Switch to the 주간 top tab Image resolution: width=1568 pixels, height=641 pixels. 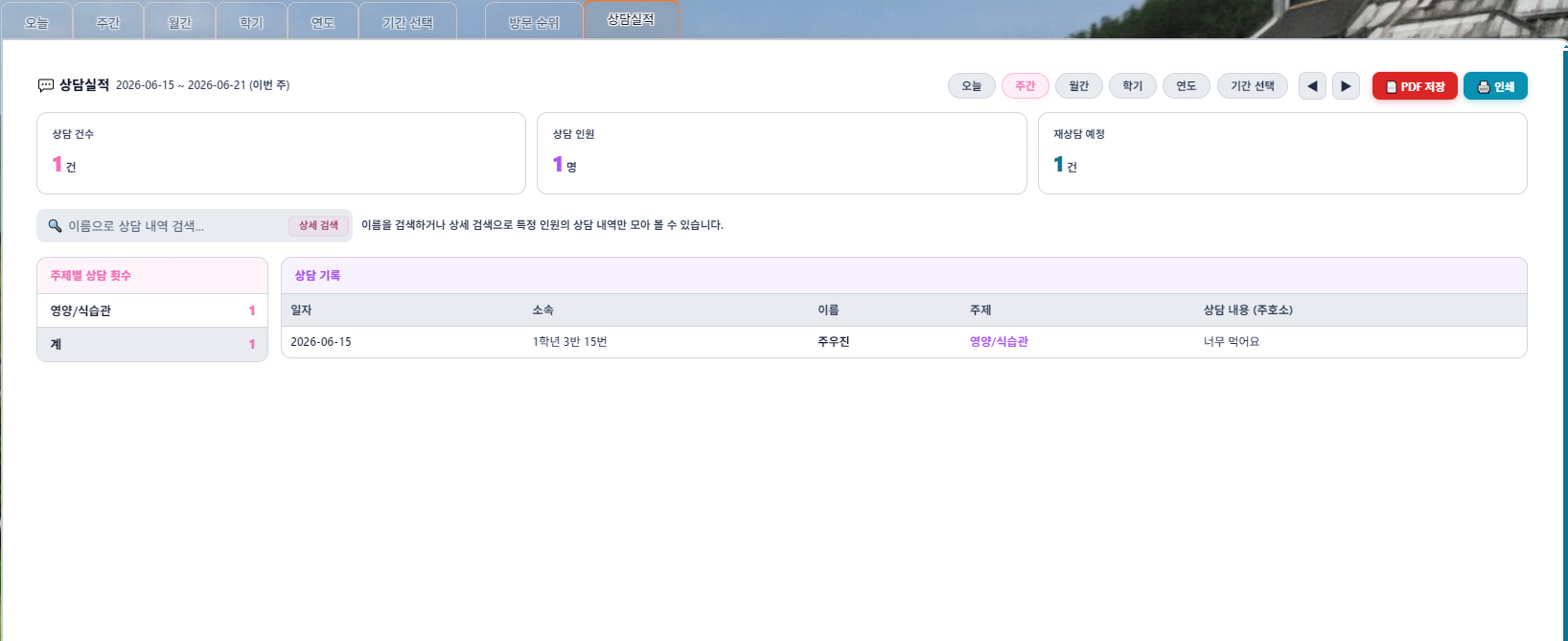point(108,22)
